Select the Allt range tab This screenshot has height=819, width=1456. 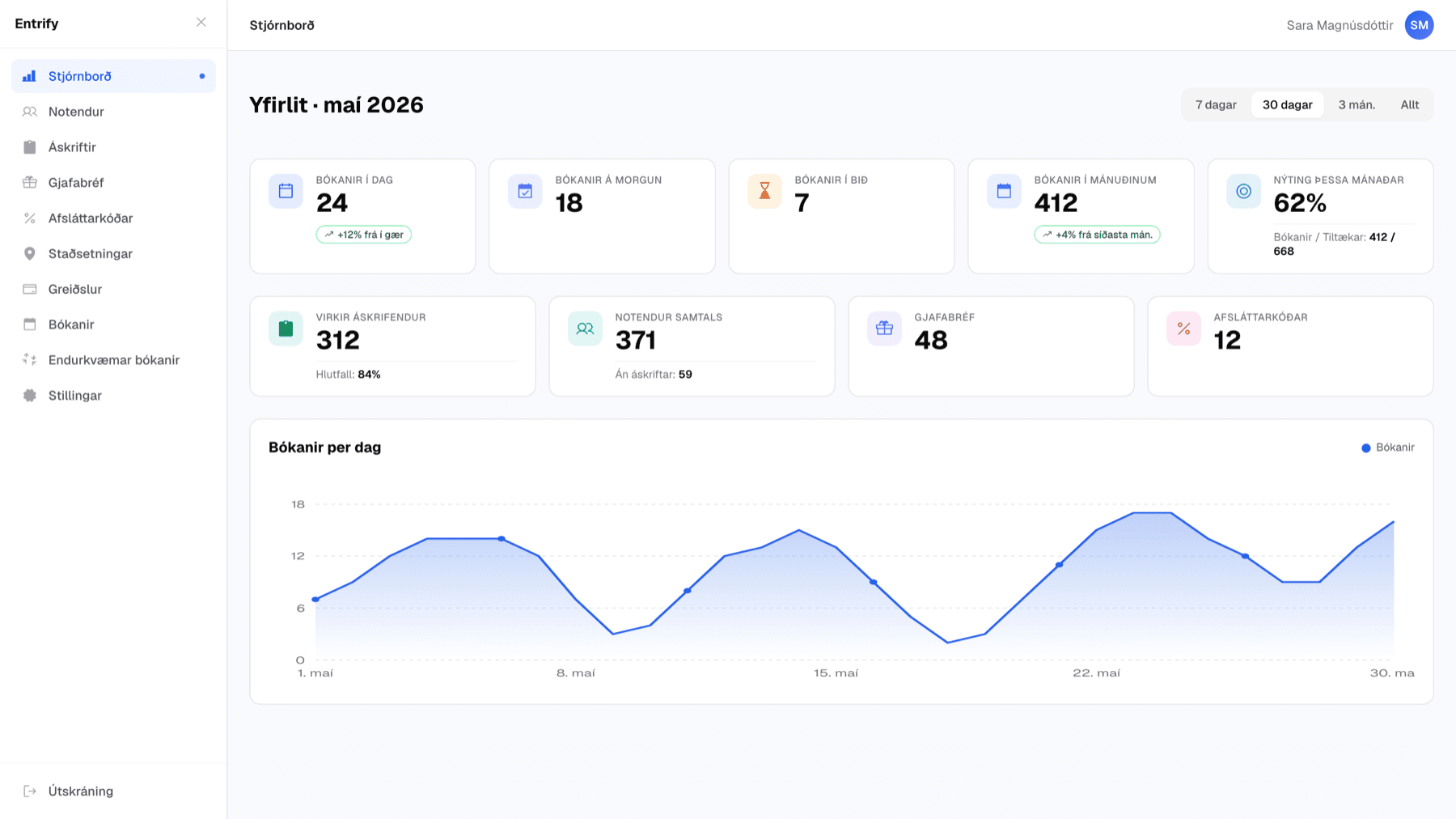point(1409,105)
